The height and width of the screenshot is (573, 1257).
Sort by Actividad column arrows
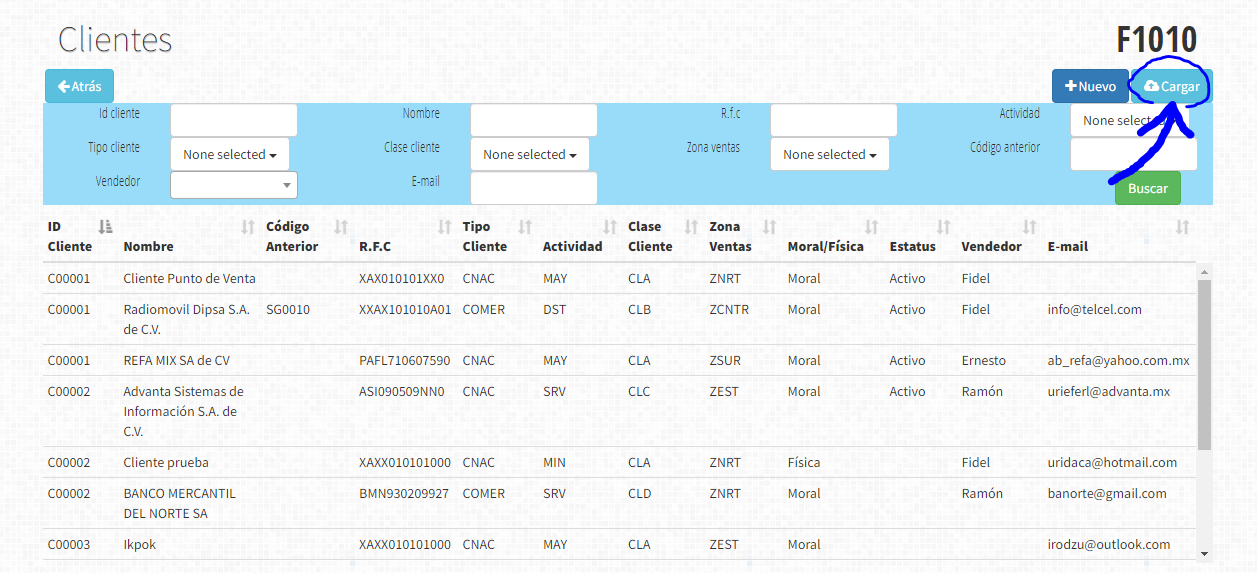610,227
